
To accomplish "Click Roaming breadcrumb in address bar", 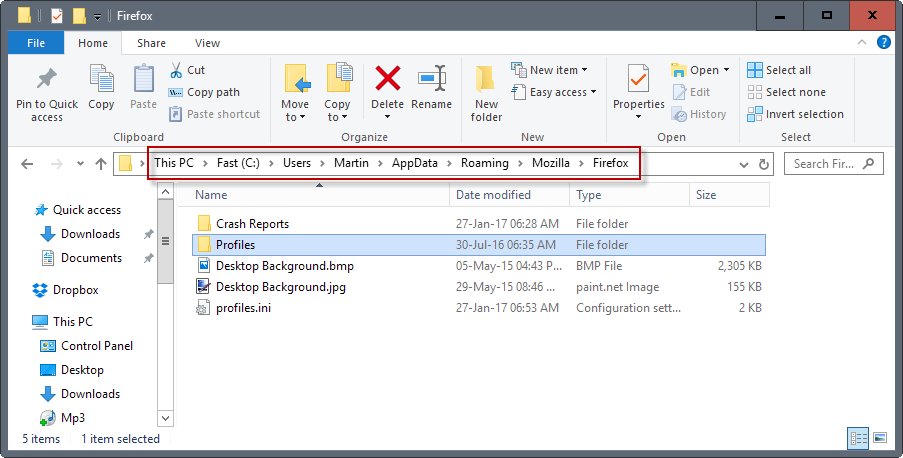I will tap(485, 163).
